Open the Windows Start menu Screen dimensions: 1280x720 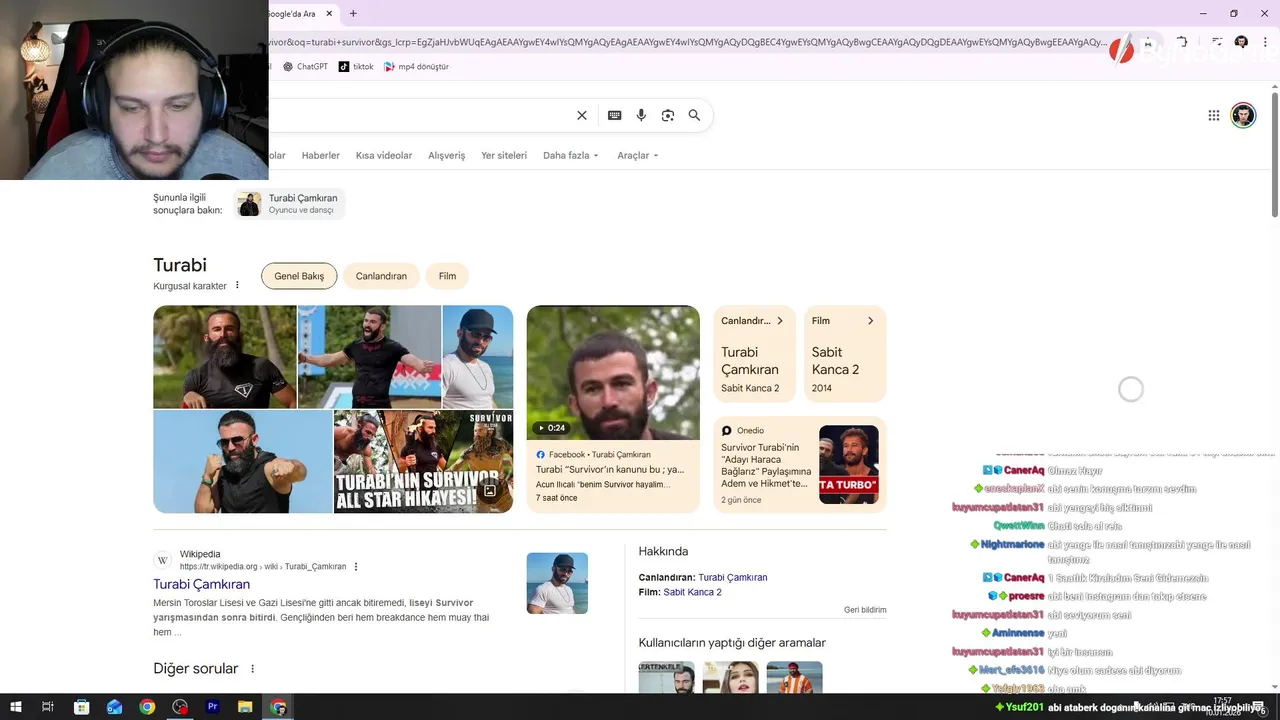15,707
